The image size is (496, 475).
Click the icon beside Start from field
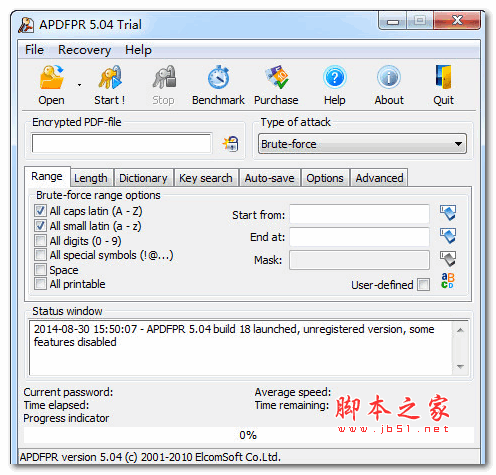[448, 213]
